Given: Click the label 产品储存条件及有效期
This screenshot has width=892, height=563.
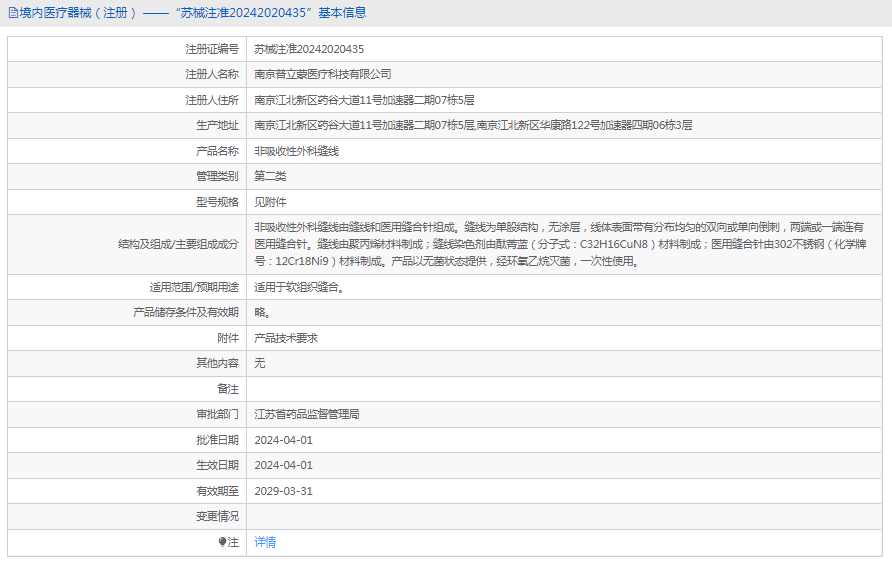Looking at the screenshot, I should (x=186, y=312).
